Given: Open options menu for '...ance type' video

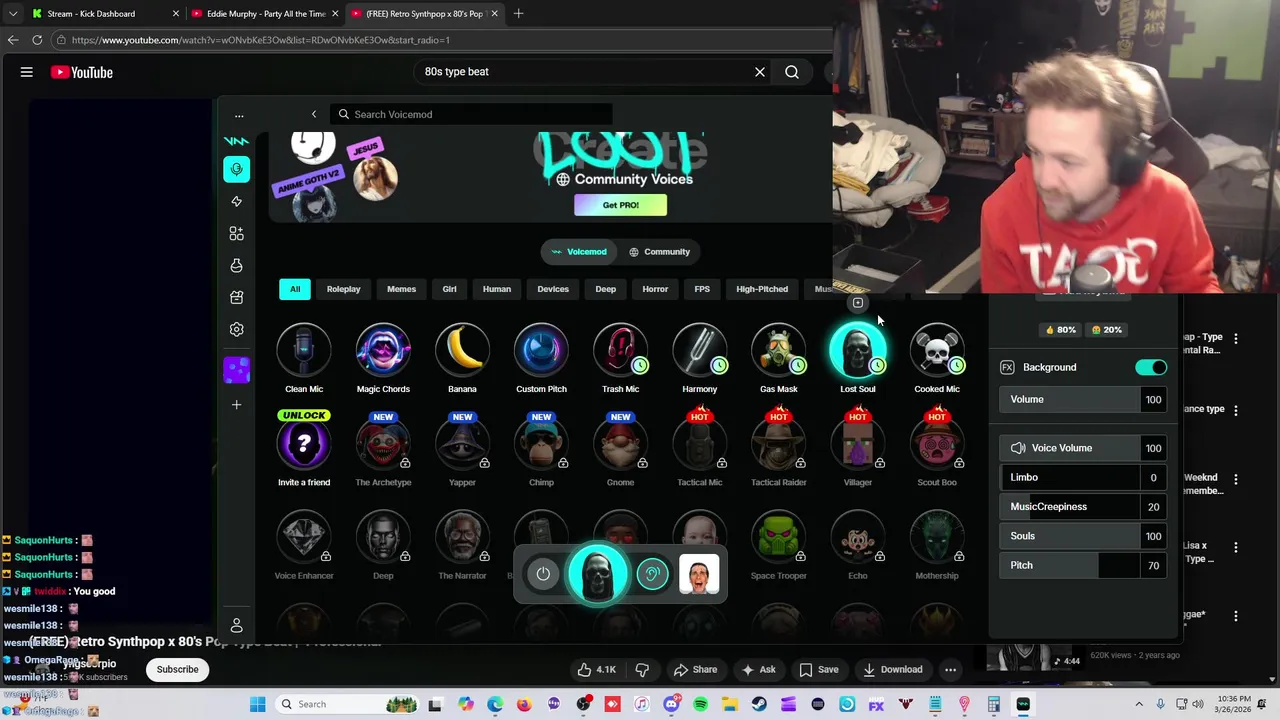Looking at the screenshot, I should (x=1236, y=410).
